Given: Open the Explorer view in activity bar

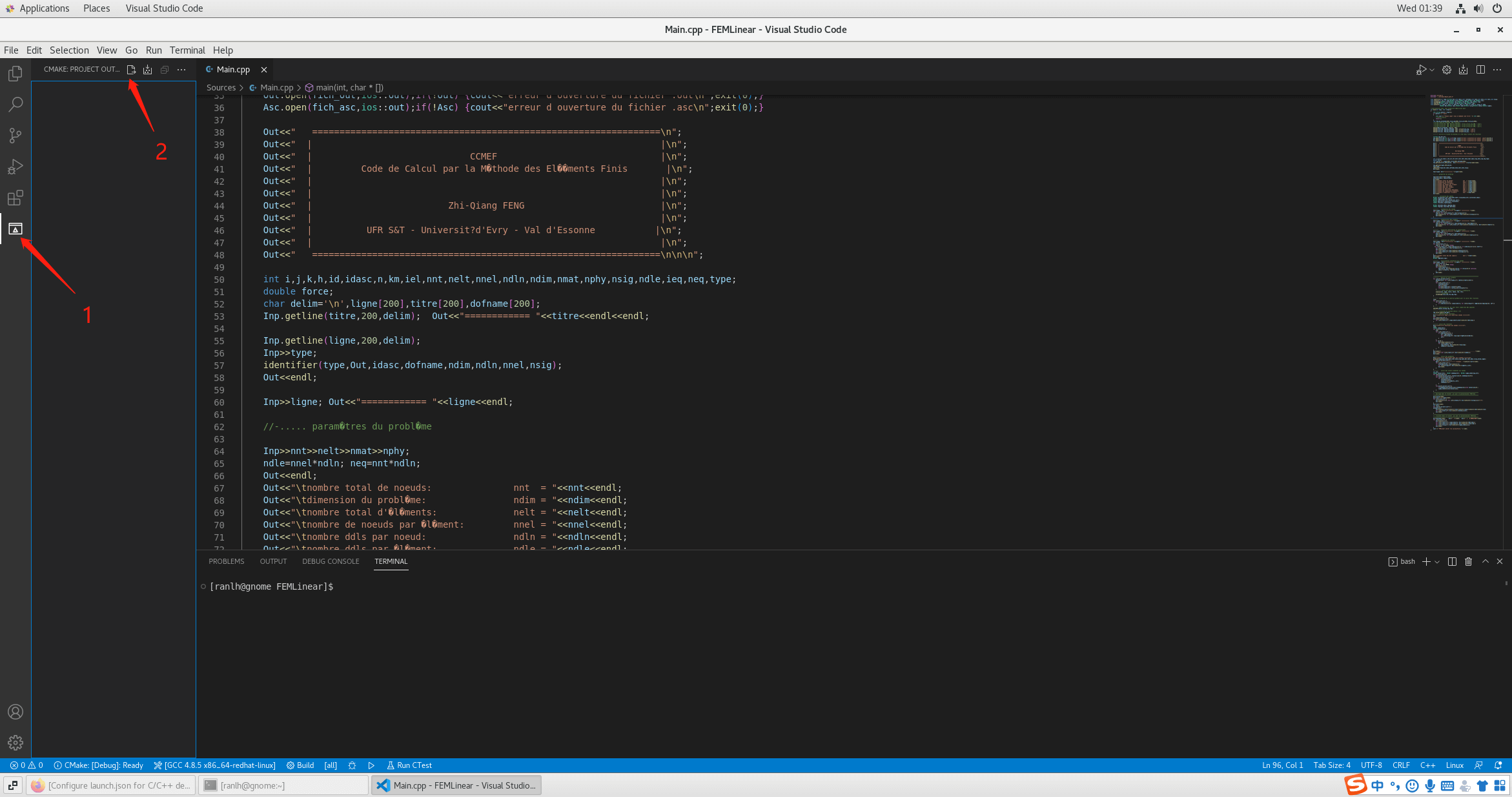Looking at the screenshot, I should (15, 74).
